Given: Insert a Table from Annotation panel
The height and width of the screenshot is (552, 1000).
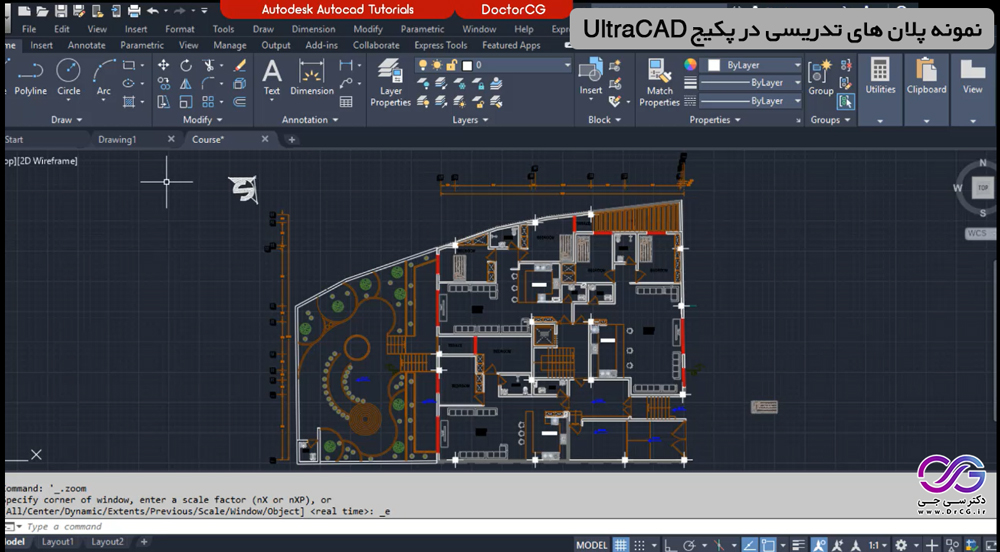Looking at the screenshot, I should click(x=346, y=101).
